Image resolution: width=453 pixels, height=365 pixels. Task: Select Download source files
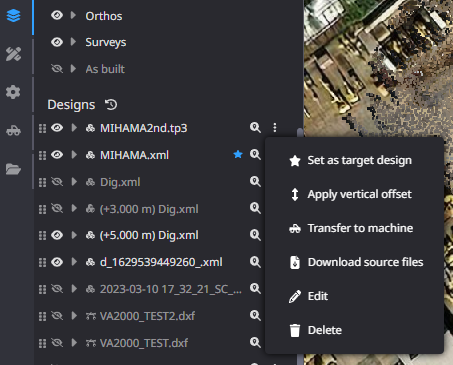coord(354,262)
